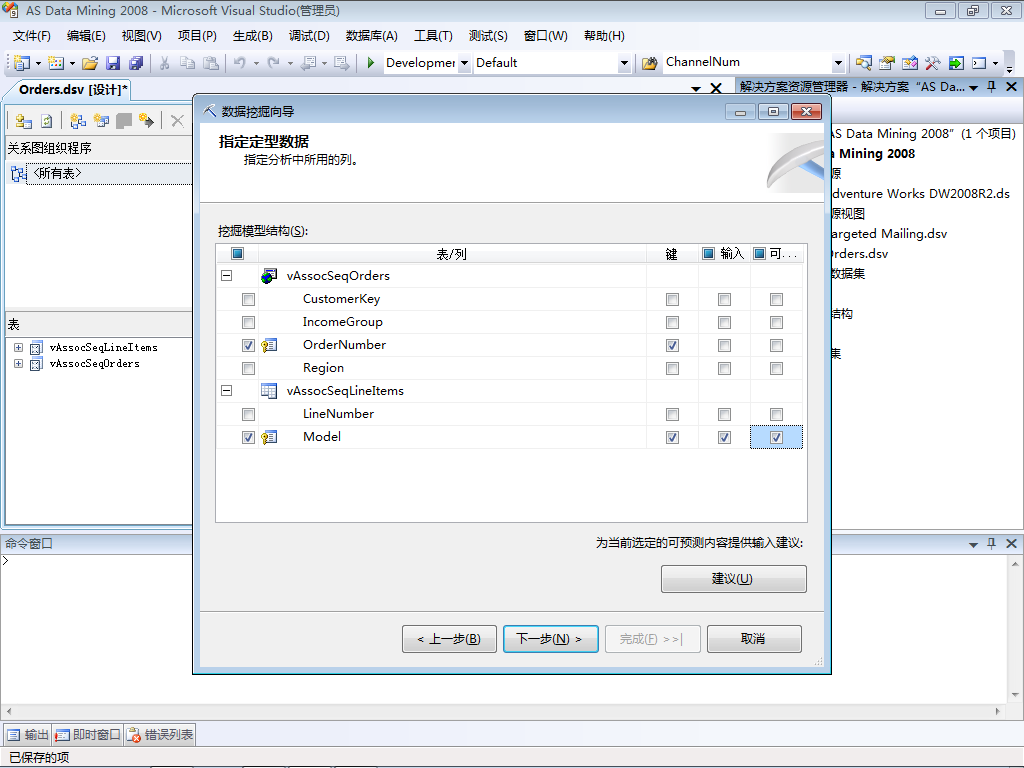
Task: Click the Toolbox wrench icon
Action: (933, 63)
